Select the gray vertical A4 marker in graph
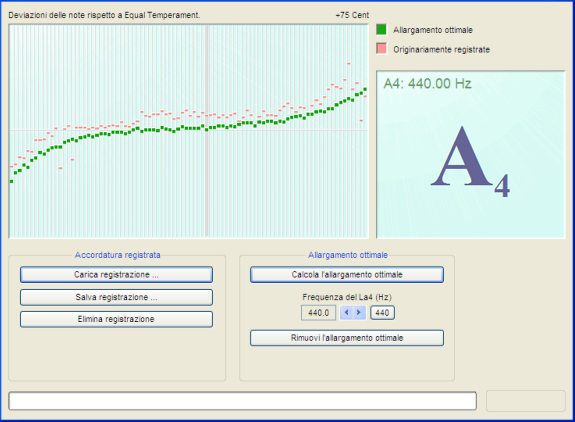 (x=207, y=131)
